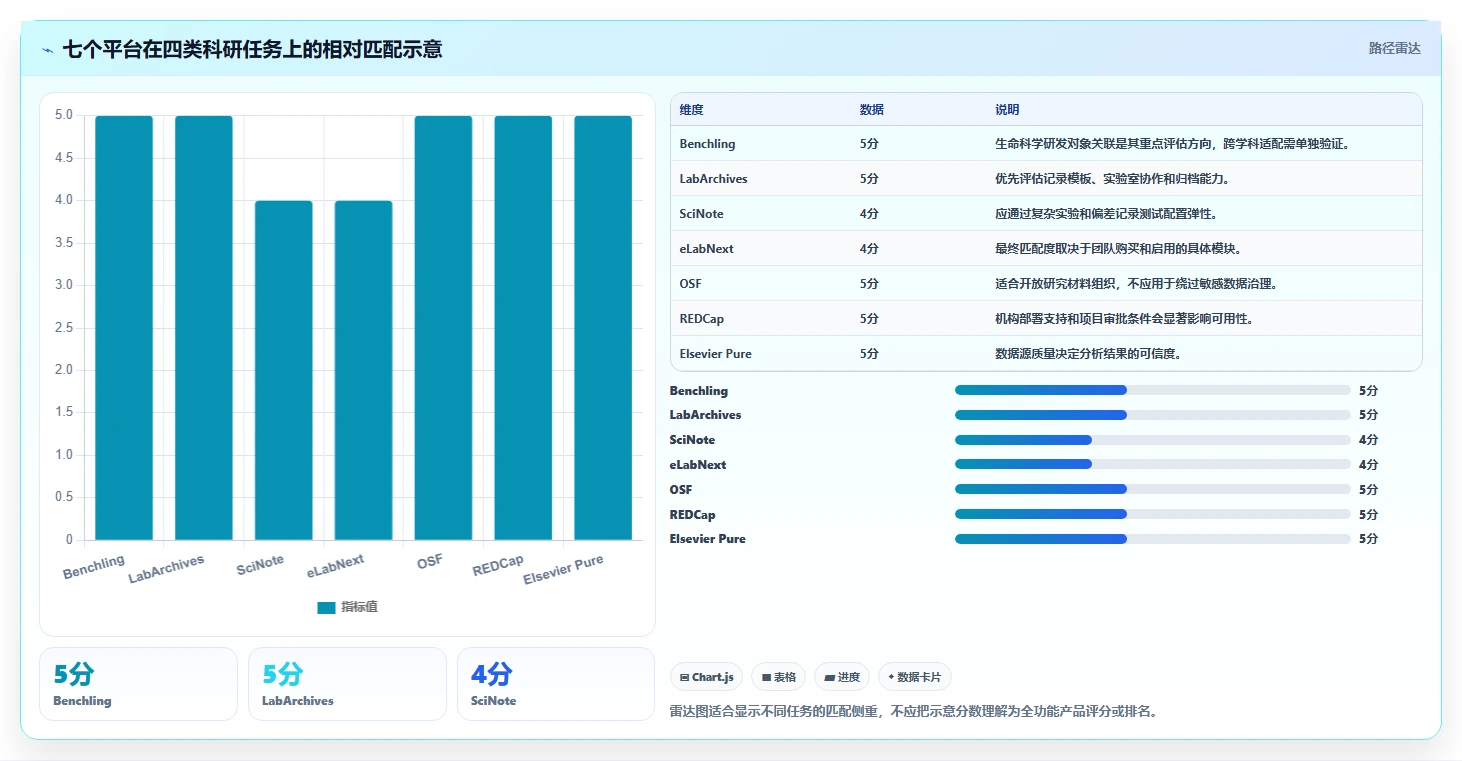Click the Benchling progress bar

point(1153,391)
